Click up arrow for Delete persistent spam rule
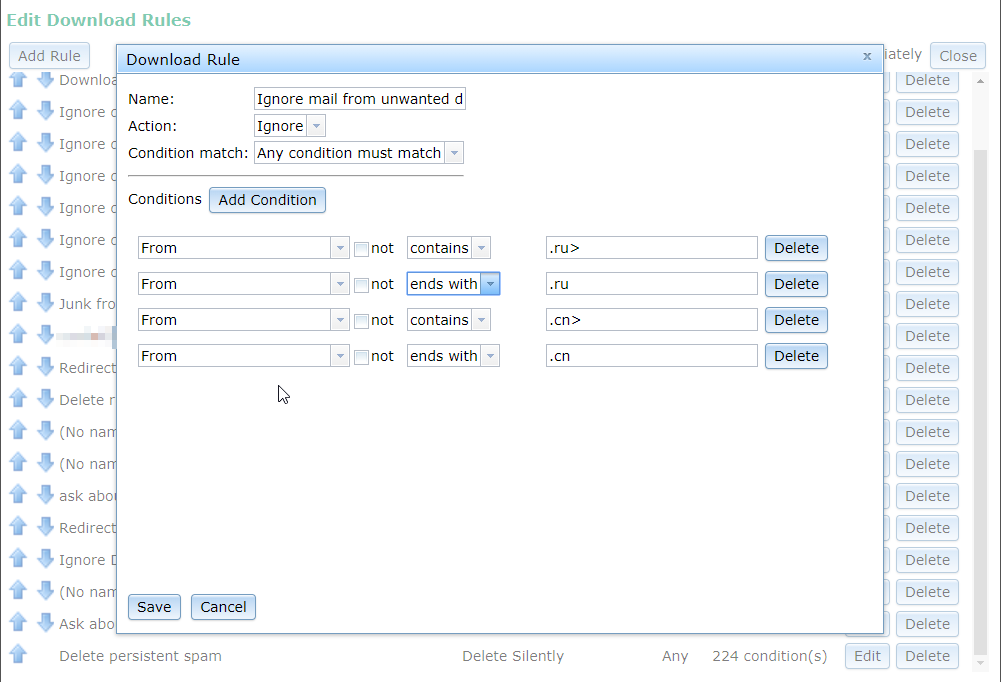The image size is (1001, 682). (x=18, y=655)
